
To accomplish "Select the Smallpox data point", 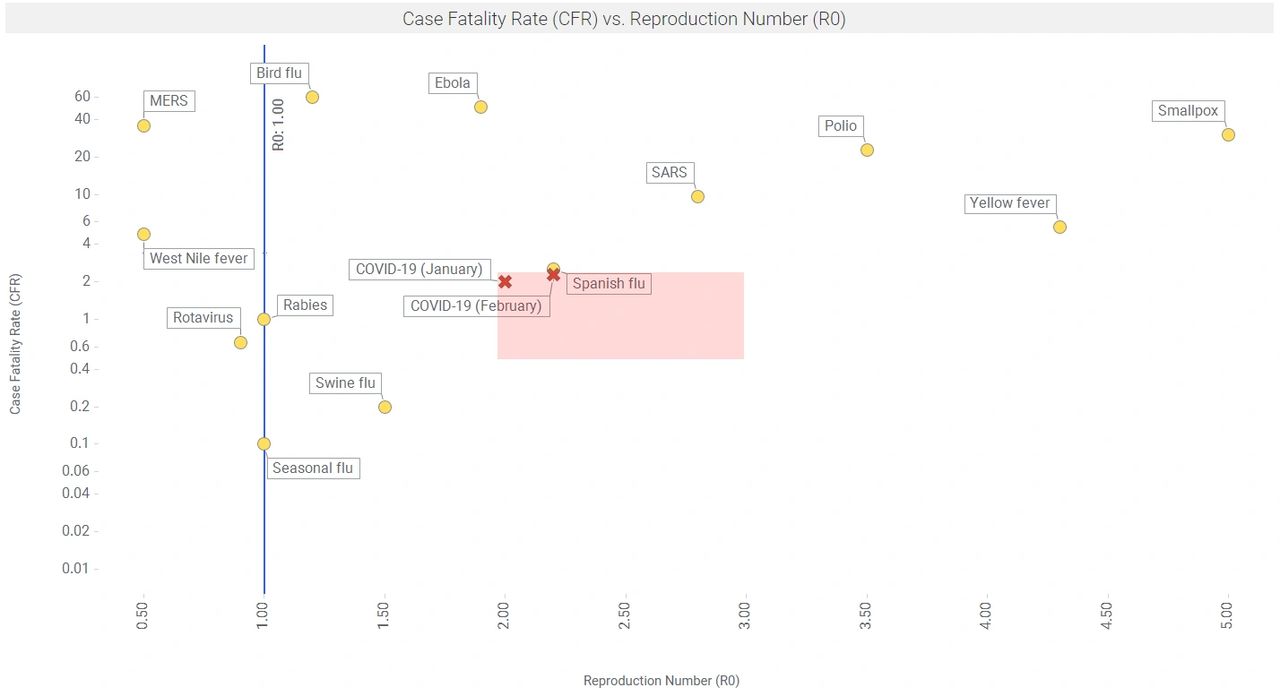I will (x=1228, y=135).
